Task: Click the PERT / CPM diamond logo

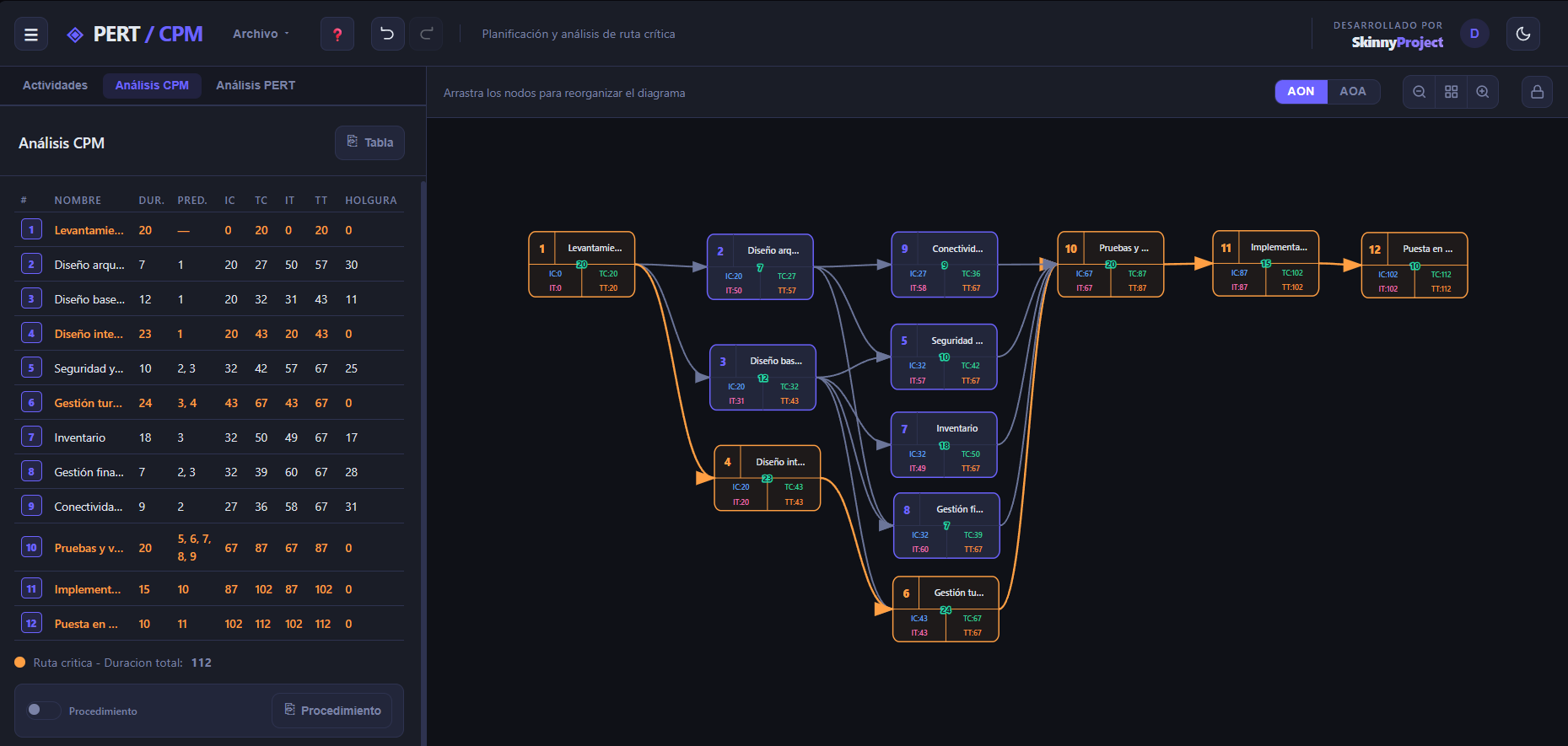Action: coord(75,35)
